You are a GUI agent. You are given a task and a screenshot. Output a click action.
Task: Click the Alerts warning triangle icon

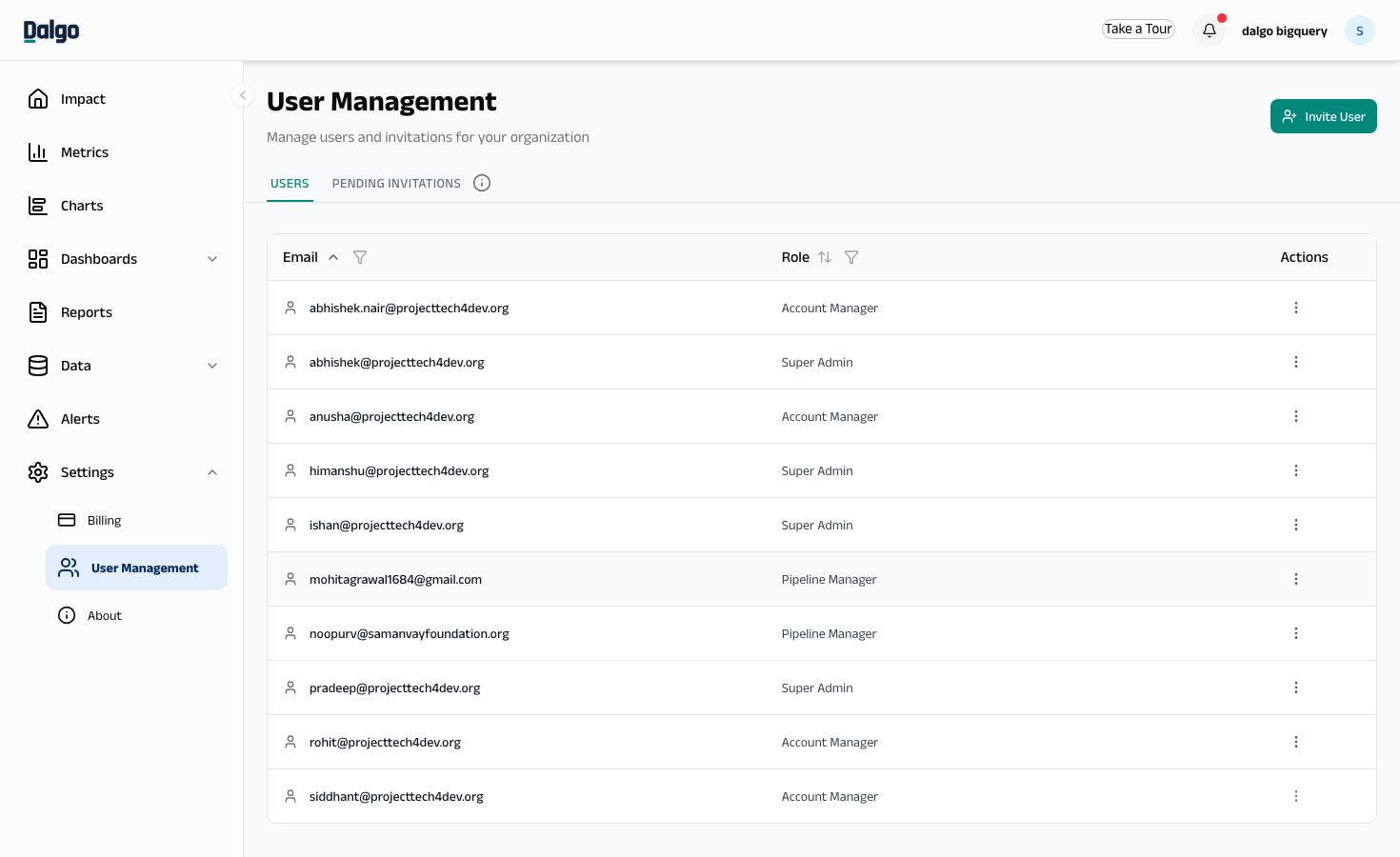tap(38, 418)
